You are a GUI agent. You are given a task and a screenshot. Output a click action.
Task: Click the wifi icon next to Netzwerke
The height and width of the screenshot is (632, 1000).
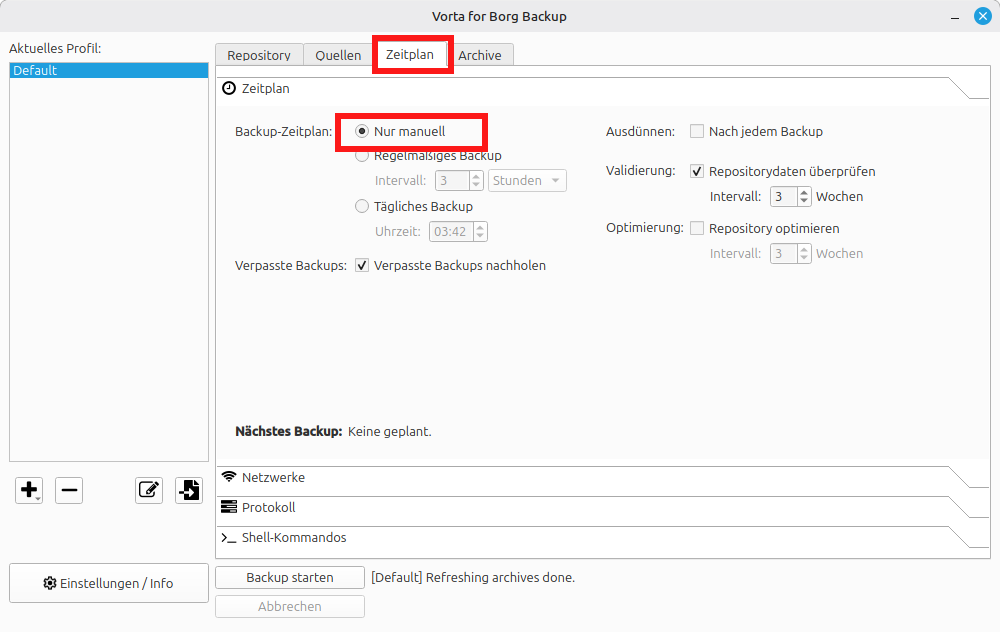(x=229, y=476)
